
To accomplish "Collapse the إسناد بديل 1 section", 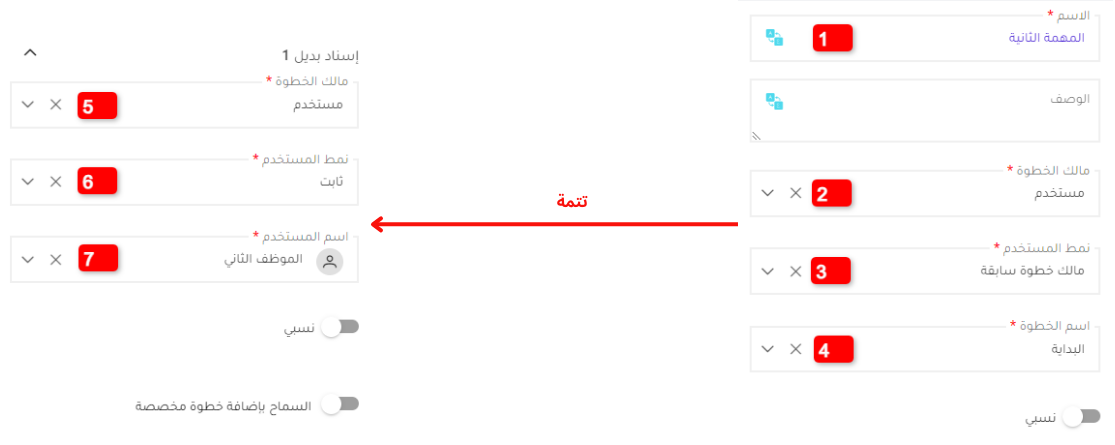I will [x=29, y=52].
